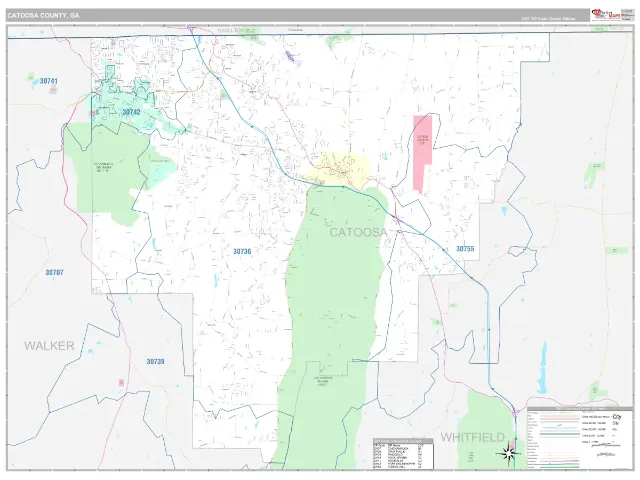This screenshot has width=640, height=480.
Task: Click the publisher logo in the header
Action: (606, 15)
